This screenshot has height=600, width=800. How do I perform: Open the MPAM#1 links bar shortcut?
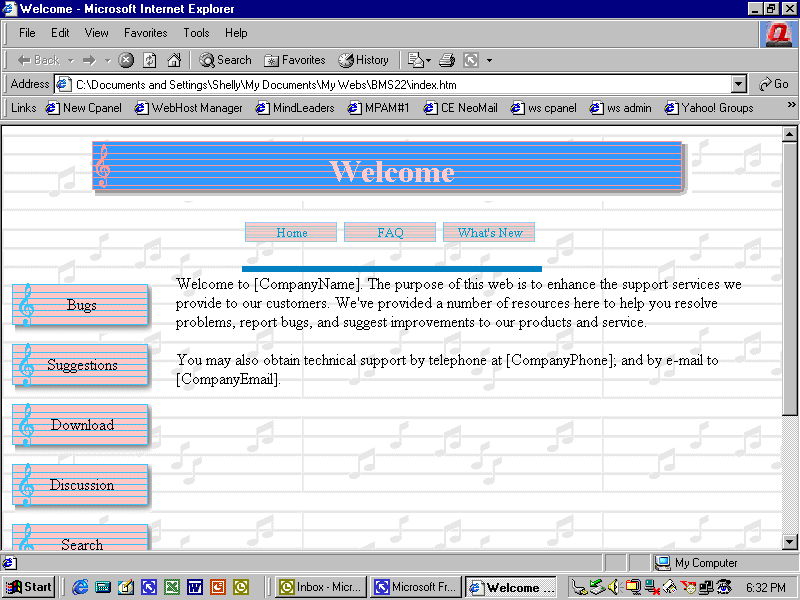378,108
